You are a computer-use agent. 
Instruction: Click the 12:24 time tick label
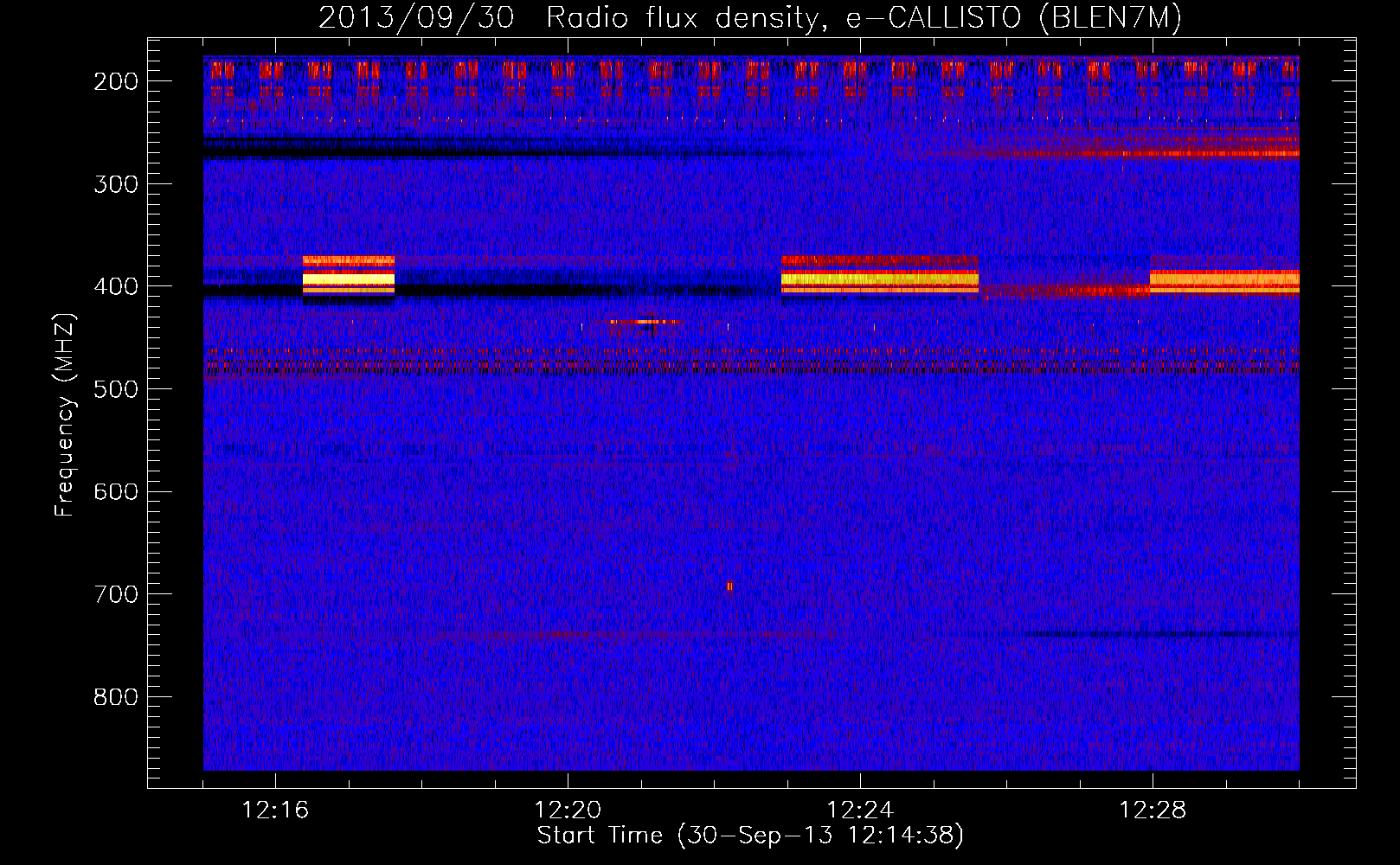point(860,811)
